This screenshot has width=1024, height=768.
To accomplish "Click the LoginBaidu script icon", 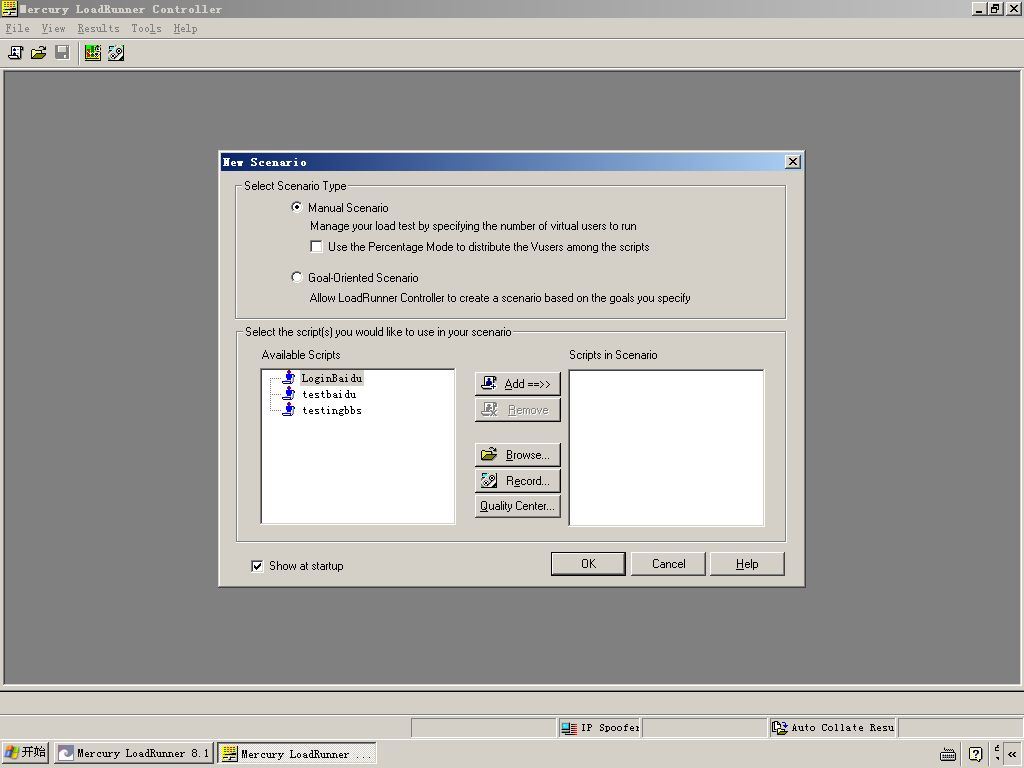I will pos(289,378).
